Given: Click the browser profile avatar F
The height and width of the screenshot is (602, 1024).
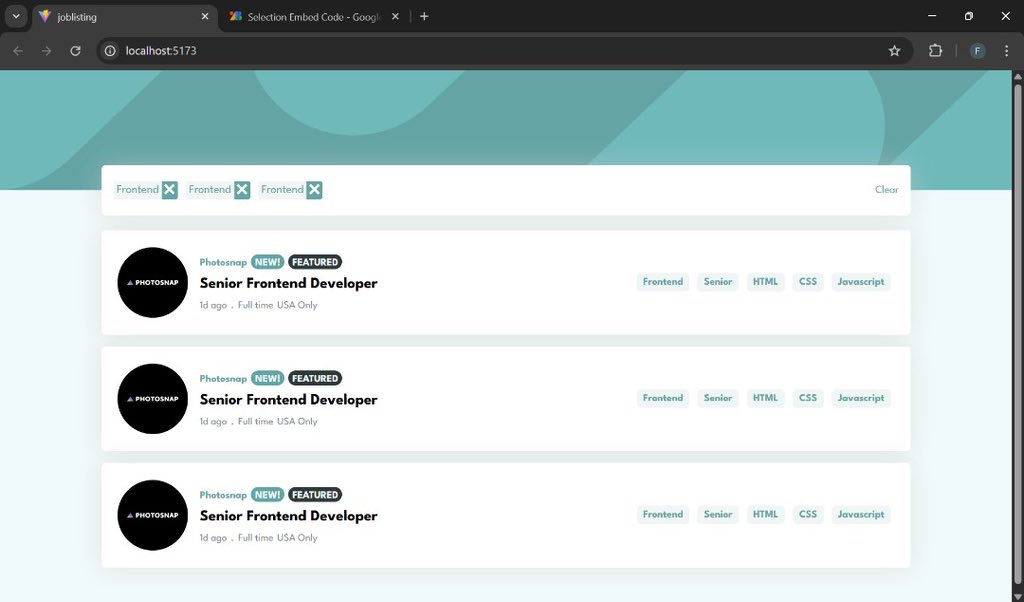Looking at the screenshot, I should click(977, 50).
